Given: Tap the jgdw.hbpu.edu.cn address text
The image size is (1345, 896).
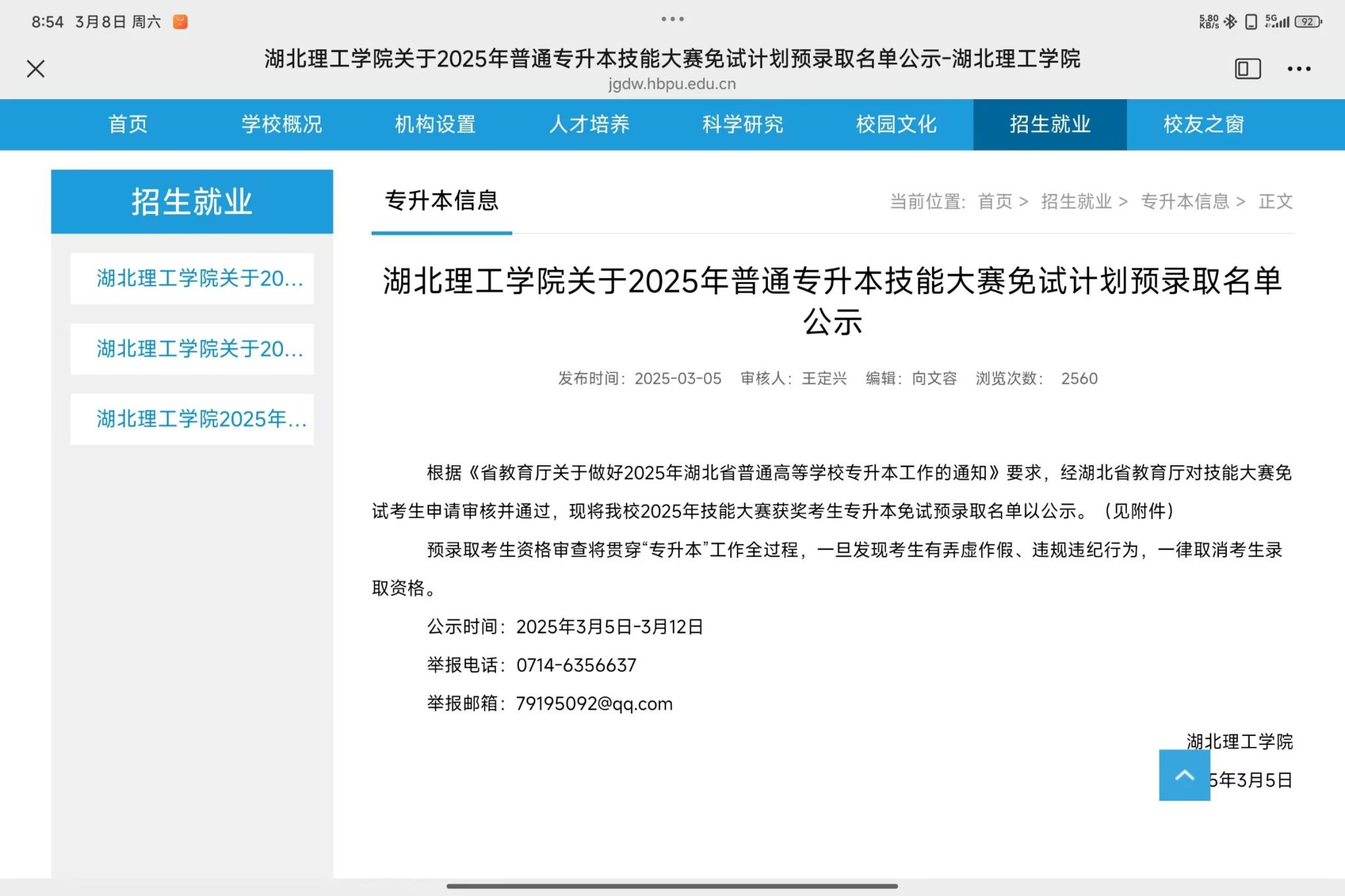Looking at the screenshot, I should tap(672, 84).
